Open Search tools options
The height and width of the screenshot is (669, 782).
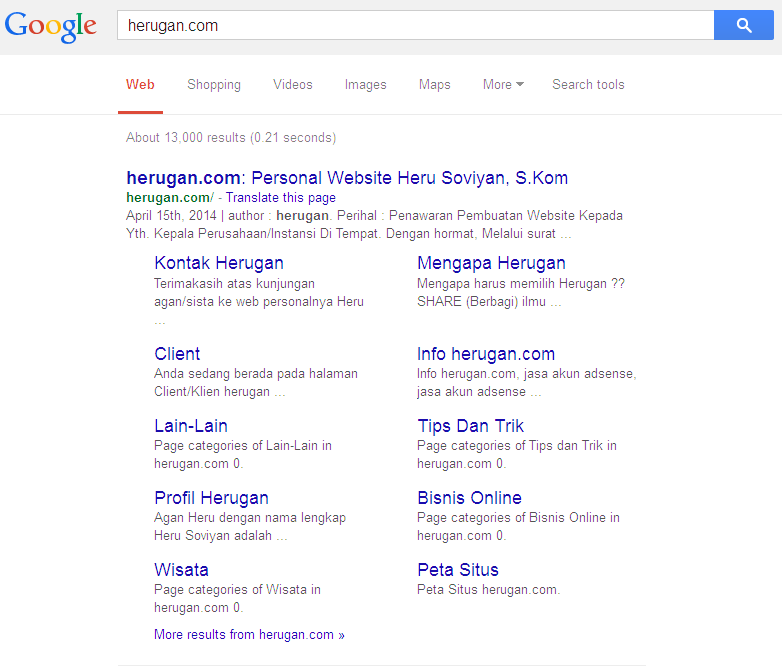coord(588,85)
